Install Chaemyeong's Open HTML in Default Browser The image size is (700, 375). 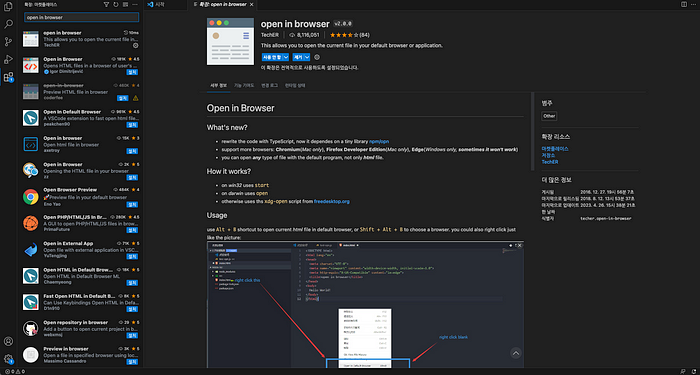[x=132, y=283]
